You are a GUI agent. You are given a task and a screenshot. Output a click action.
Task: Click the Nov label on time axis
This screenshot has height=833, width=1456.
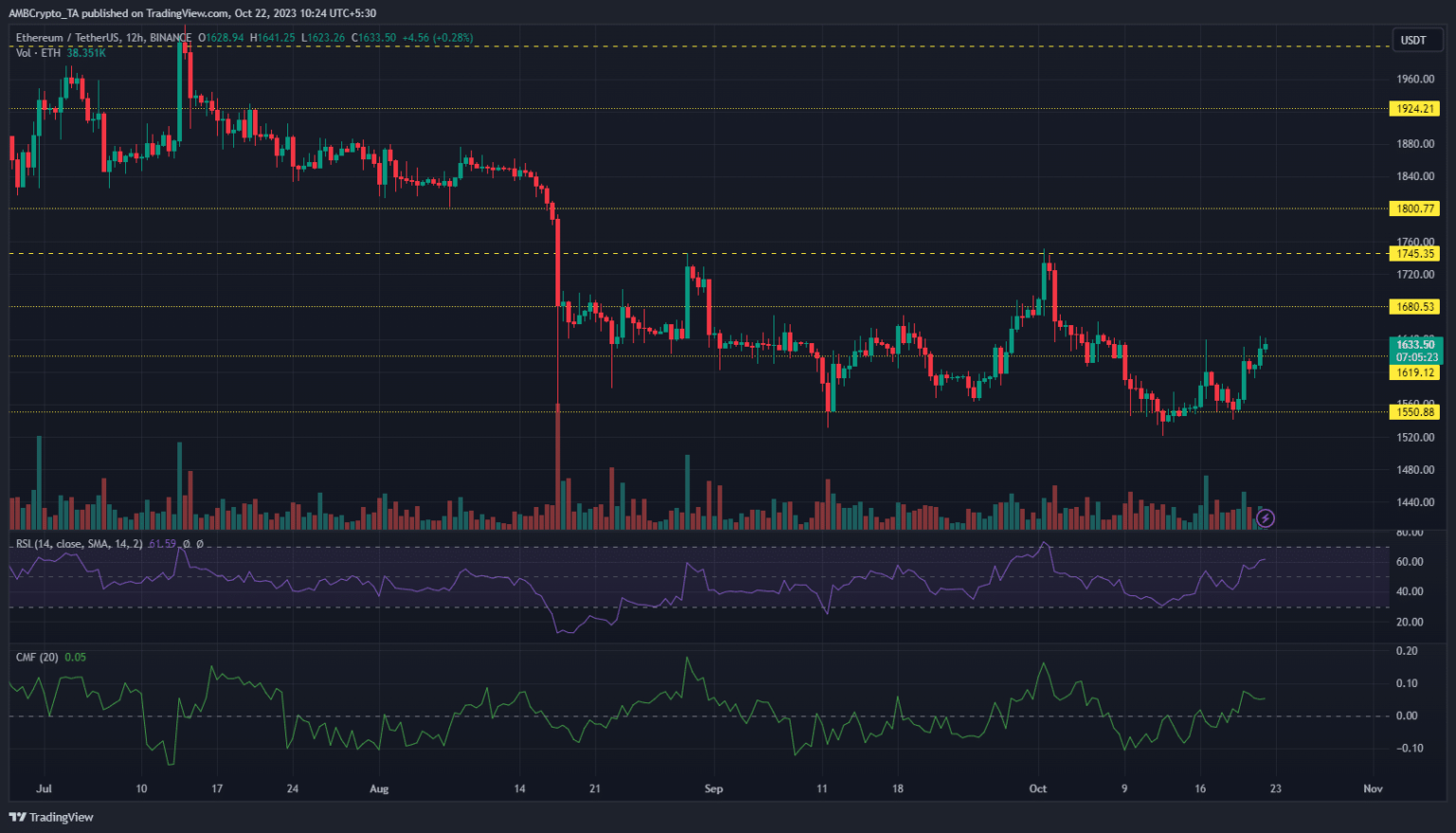pos(1373,788)
